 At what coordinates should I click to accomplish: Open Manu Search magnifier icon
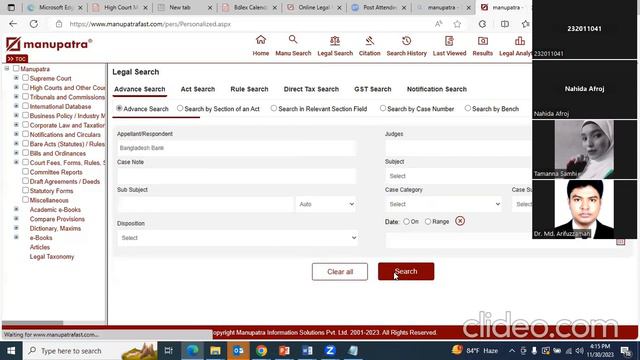pyautogui.click(x=293, y=40)
